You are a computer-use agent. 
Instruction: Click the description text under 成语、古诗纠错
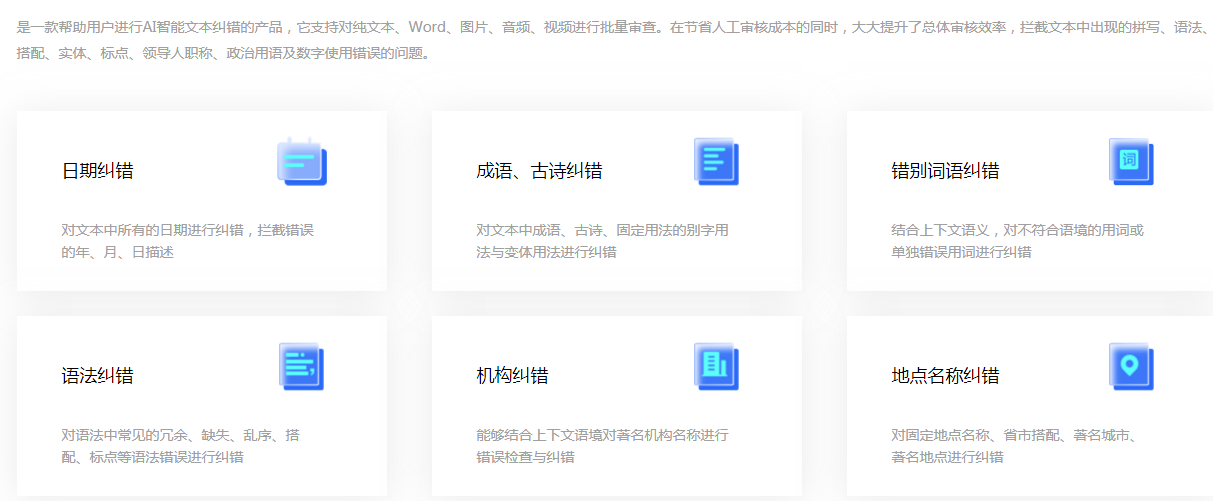tap(602, 241)
